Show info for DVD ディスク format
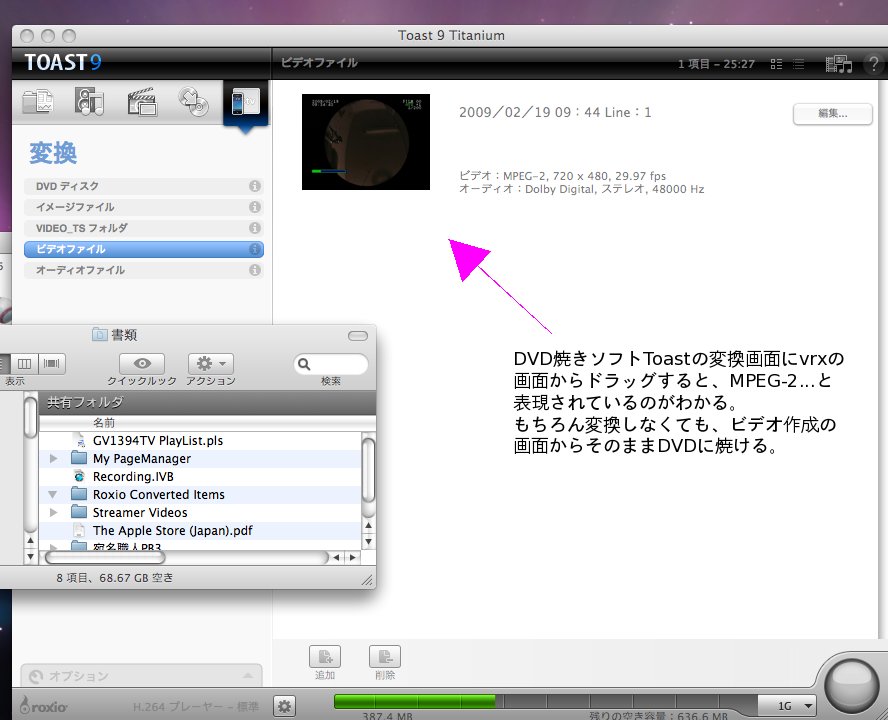Image resolution: width=888 pixels, height=720 pixels. click(255, 186)
